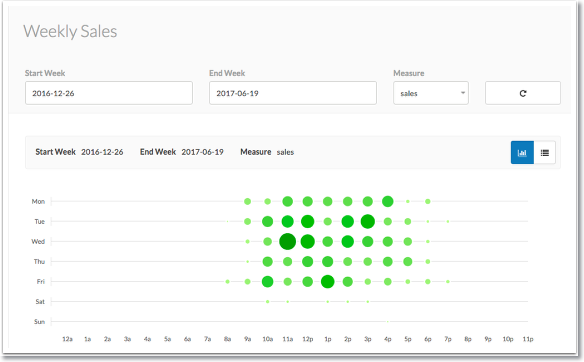This screenshot has width=584, height=362.
Task: Click the summary Measure value sales
Action: (285, 152)
